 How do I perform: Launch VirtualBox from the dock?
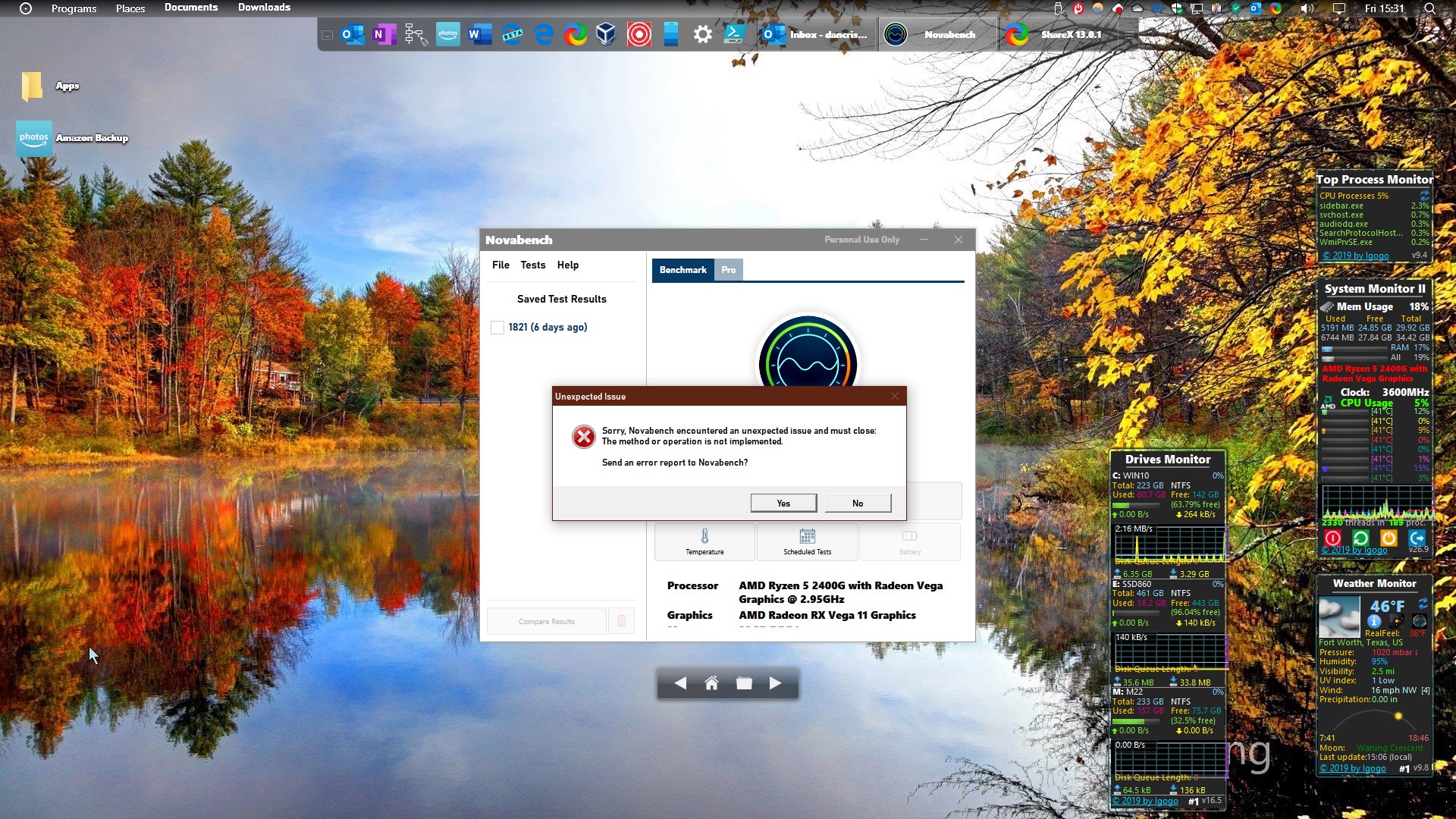point(605,34)
